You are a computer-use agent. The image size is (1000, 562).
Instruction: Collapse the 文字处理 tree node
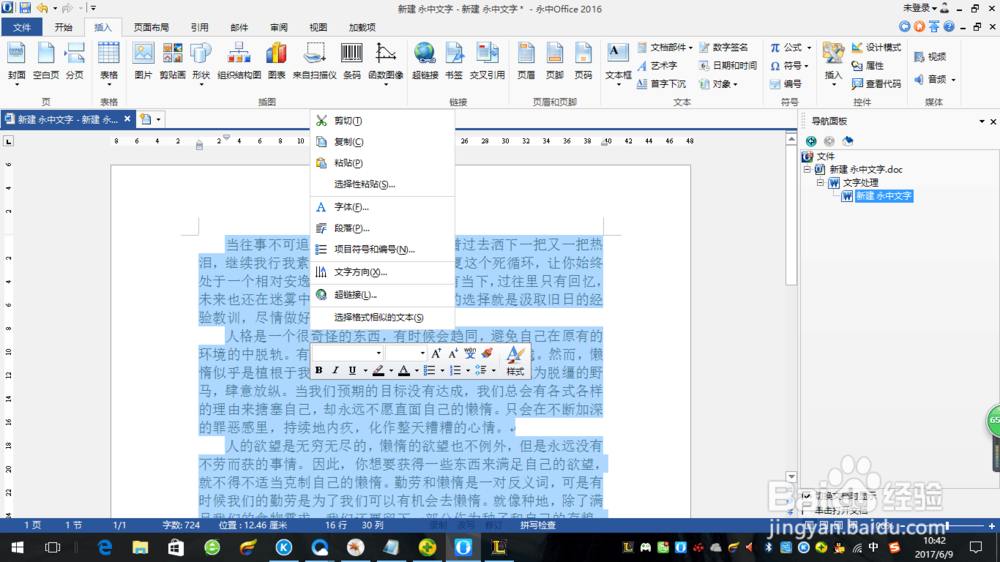point(821,183)
